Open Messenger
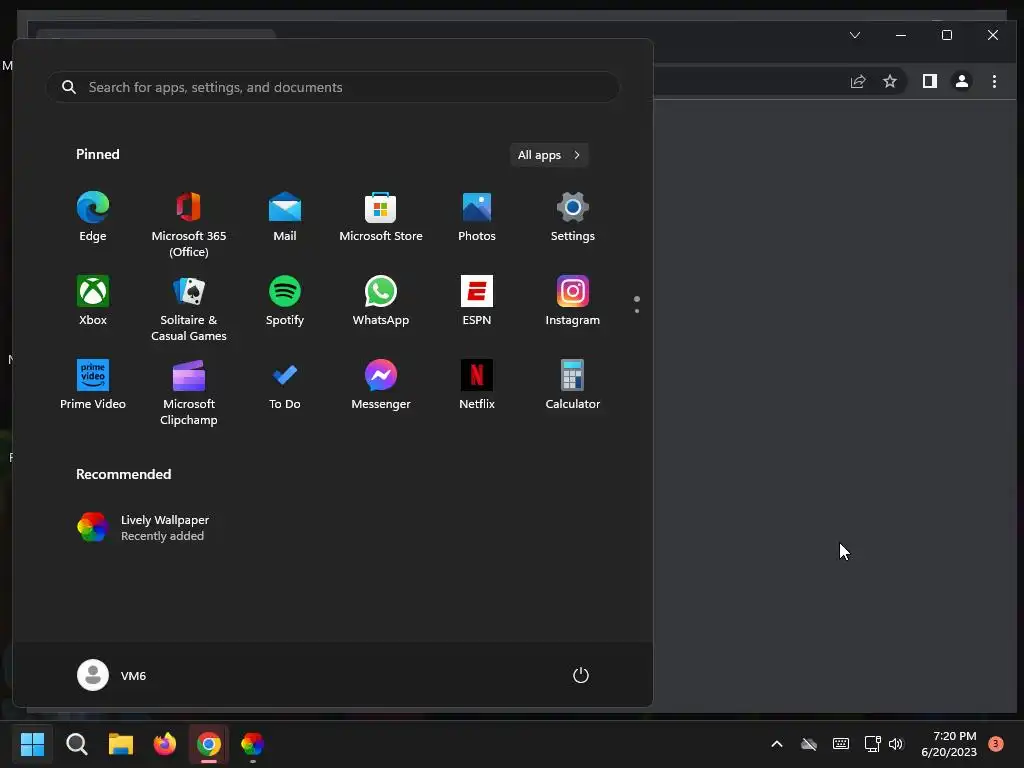Screen dimensions: 1024x768 pyautogui.click(x=381, y=385)
